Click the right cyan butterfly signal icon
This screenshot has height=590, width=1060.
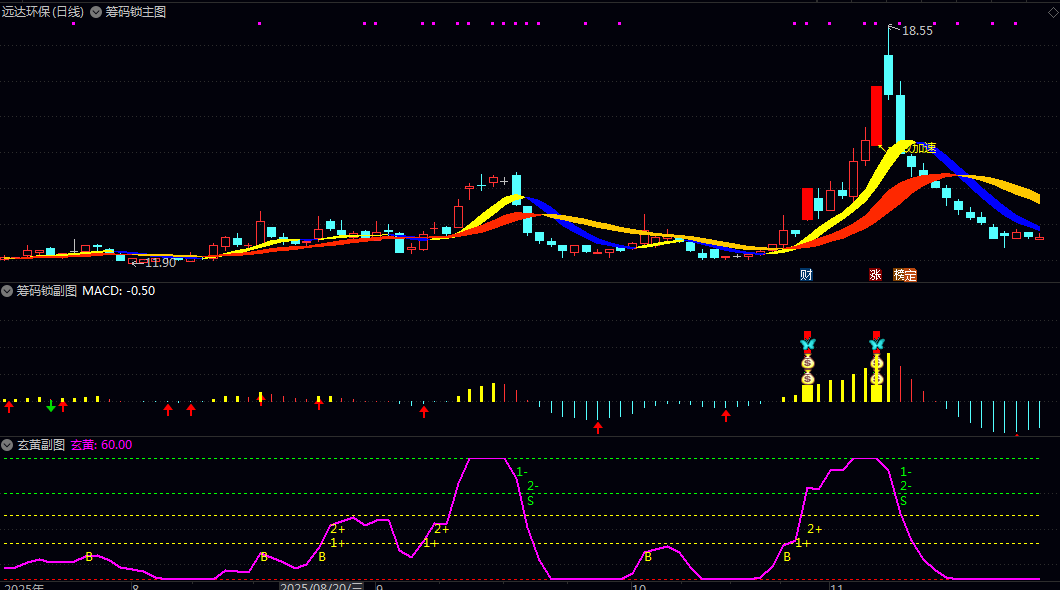tap(876, 345)
